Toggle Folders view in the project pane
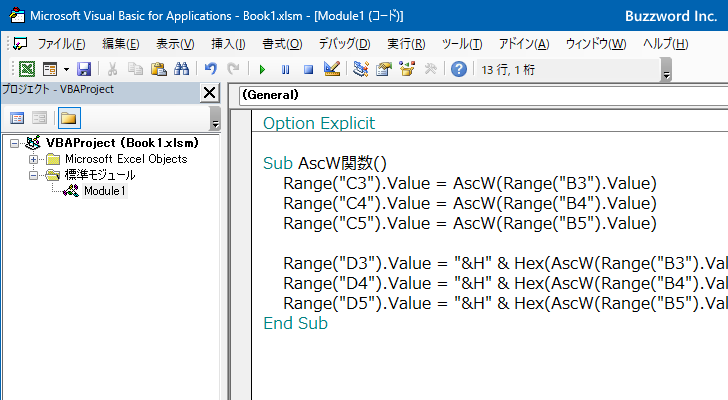Viewport: 728px width, 400px height. 68,118
